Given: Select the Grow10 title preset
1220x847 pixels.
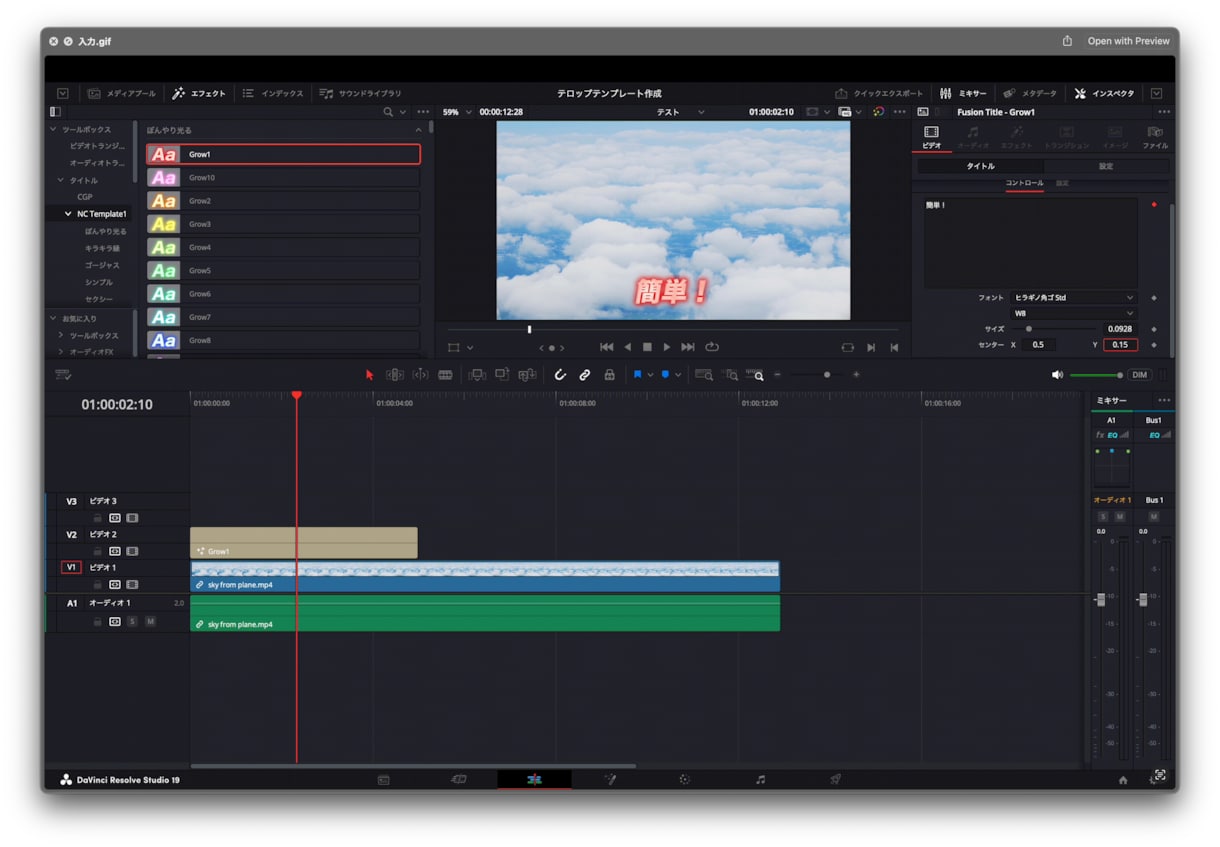Looking at the screenshot, I should click(x=283, y=178).
